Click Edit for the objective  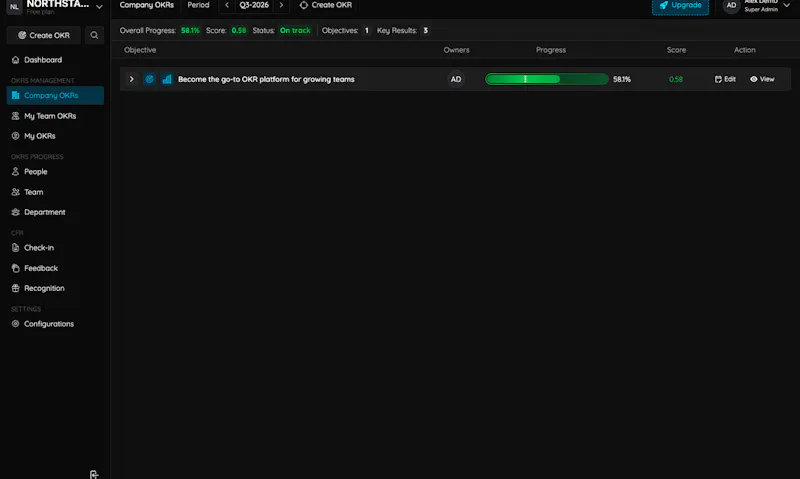coord(725,79)
